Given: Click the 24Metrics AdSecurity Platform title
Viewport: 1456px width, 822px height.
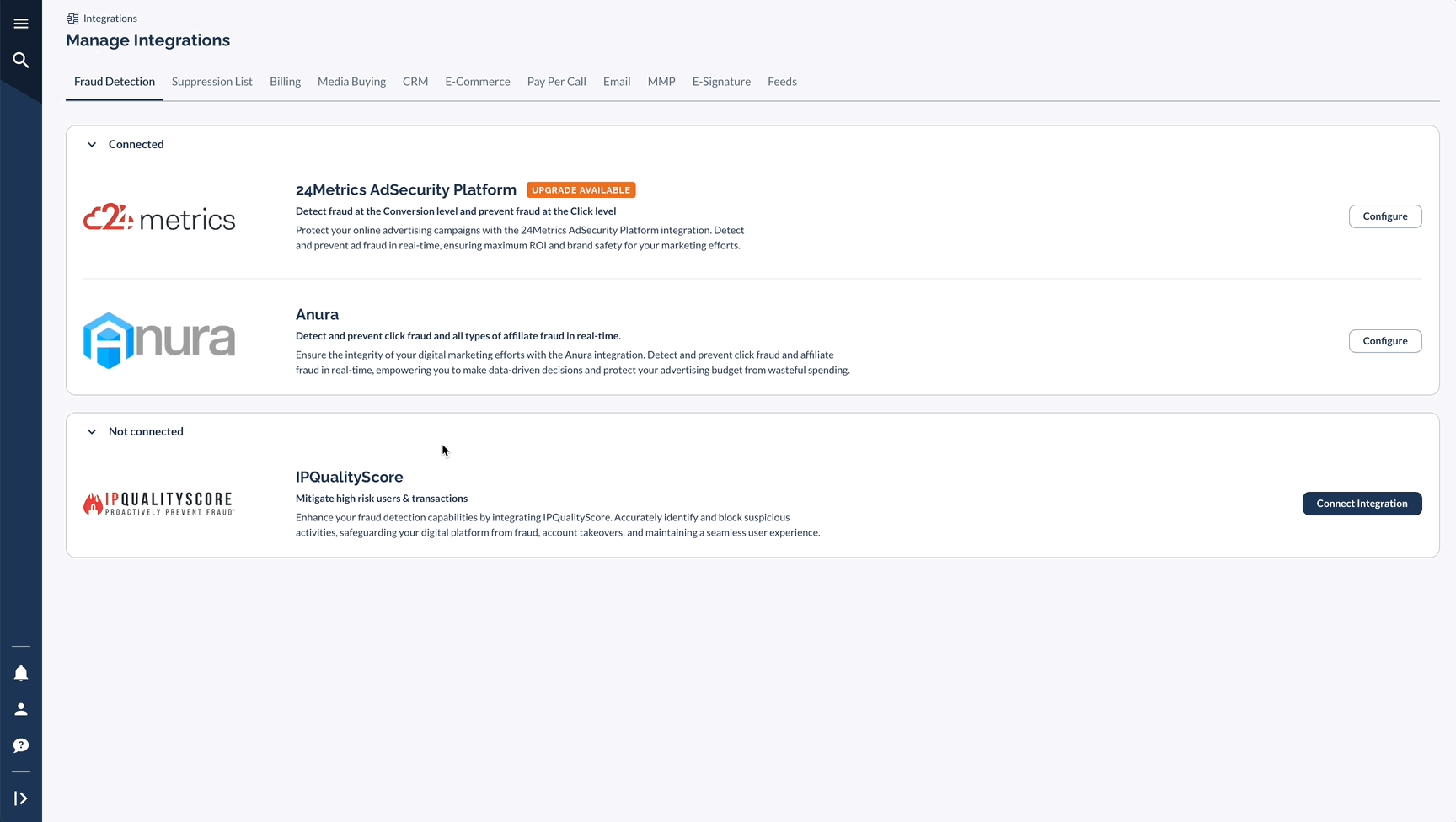Looking at the screenshot, I should [406, 190].
